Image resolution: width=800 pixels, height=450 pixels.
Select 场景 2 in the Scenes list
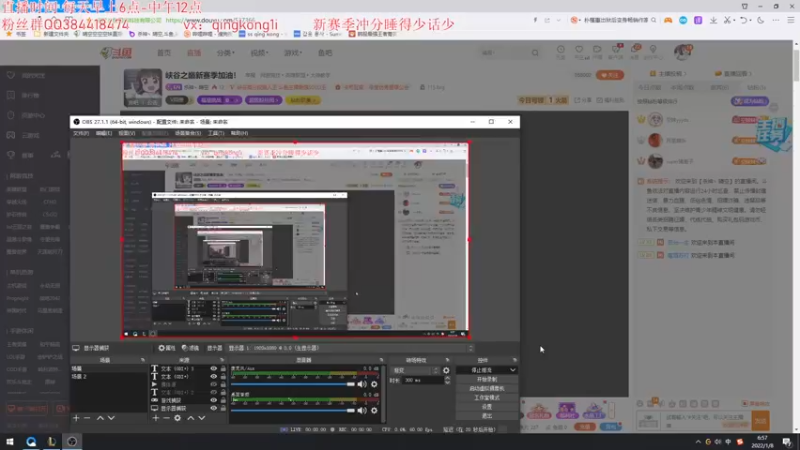[109, 377]
